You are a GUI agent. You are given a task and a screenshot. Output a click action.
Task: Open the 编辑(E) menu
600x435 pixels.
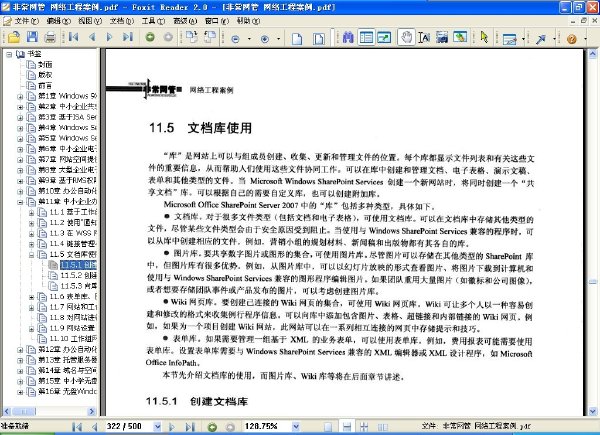59,21
